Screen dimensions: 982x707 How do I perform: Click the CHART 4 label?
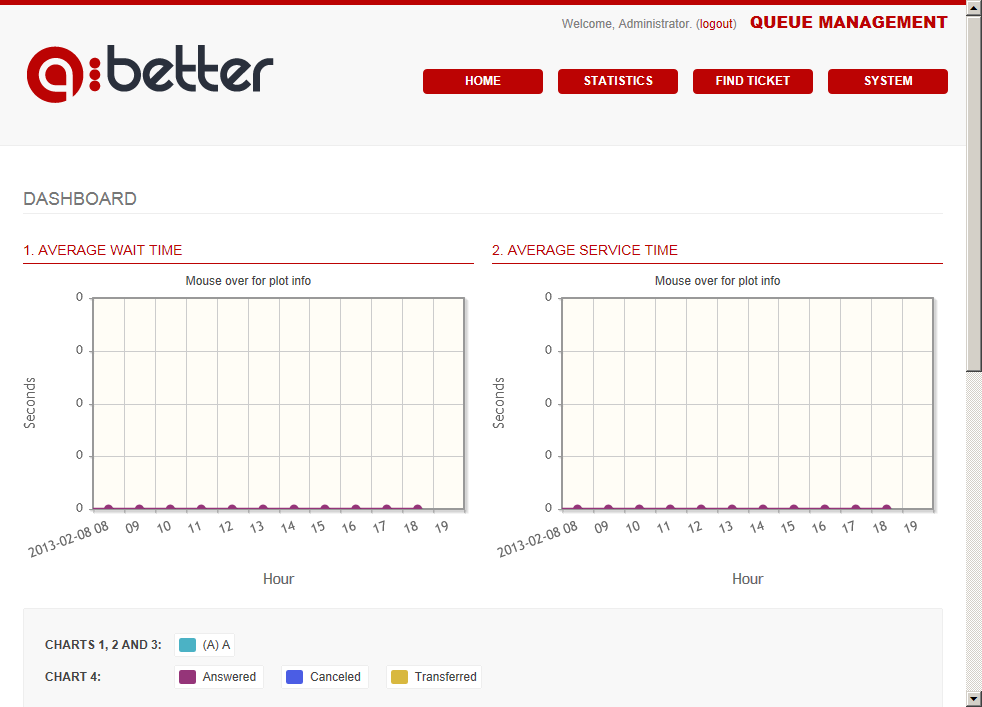tap(73, 676)
